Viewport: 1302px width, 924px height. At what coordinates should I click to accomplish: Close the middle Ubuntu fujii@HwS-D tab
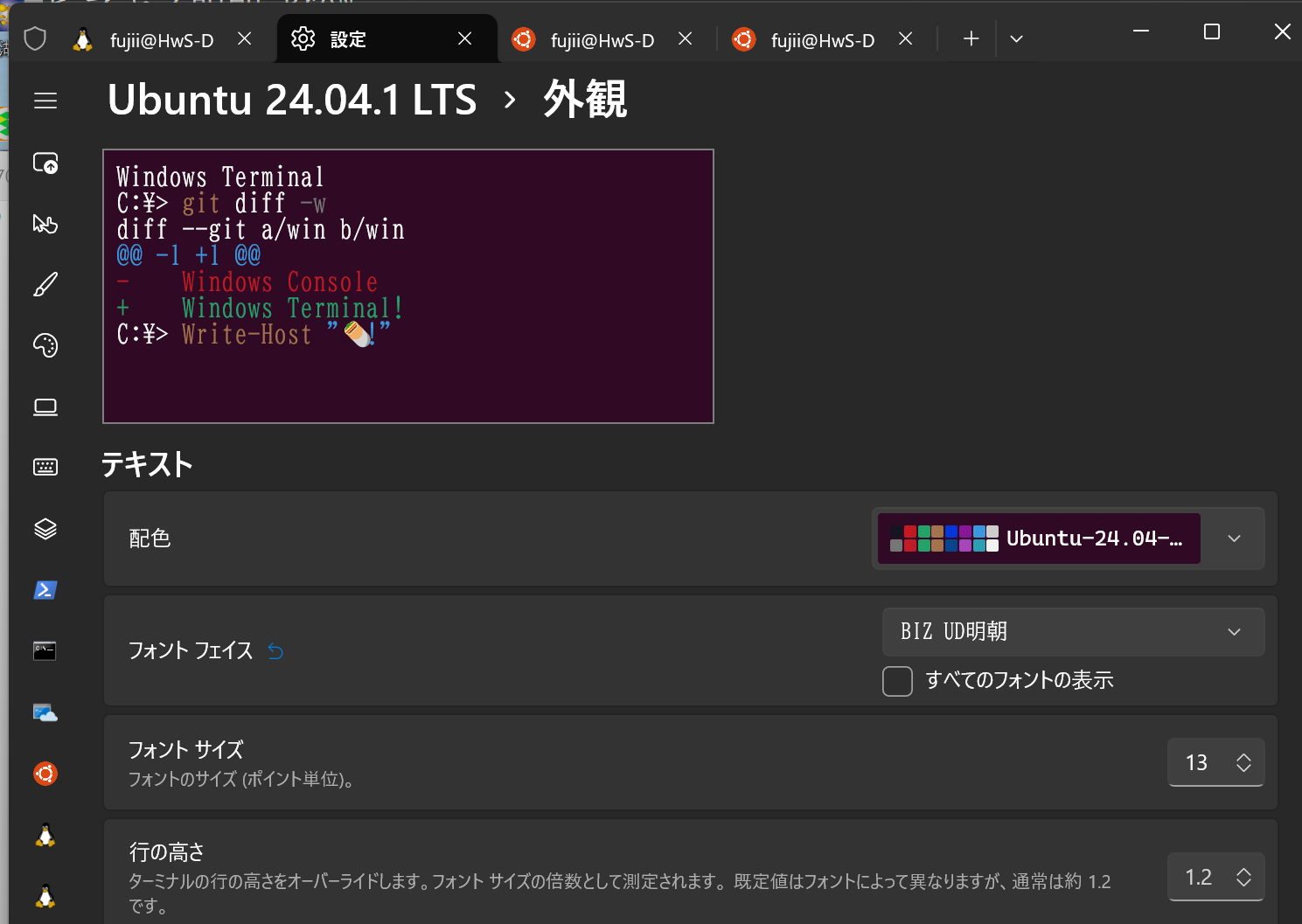[x=686, y=38]
